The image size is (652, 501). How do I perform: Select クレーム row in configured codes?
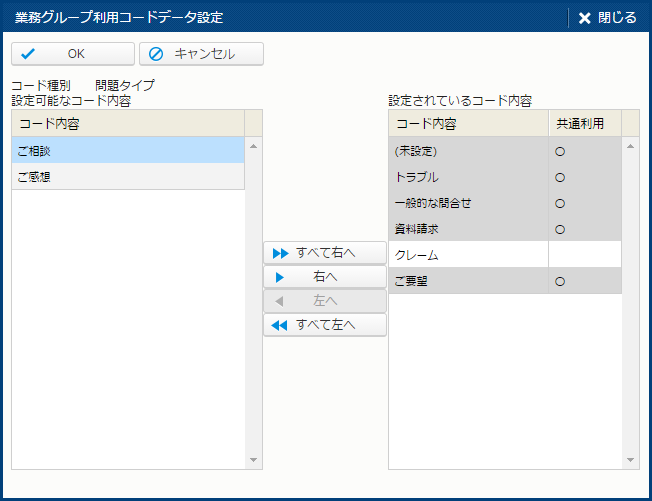[505, 254]
